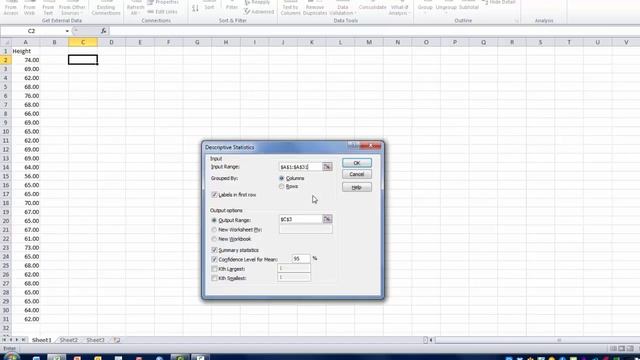Toggle Confidence Level for Mean checkbox
640x360 pixels.
pos(214,259)
